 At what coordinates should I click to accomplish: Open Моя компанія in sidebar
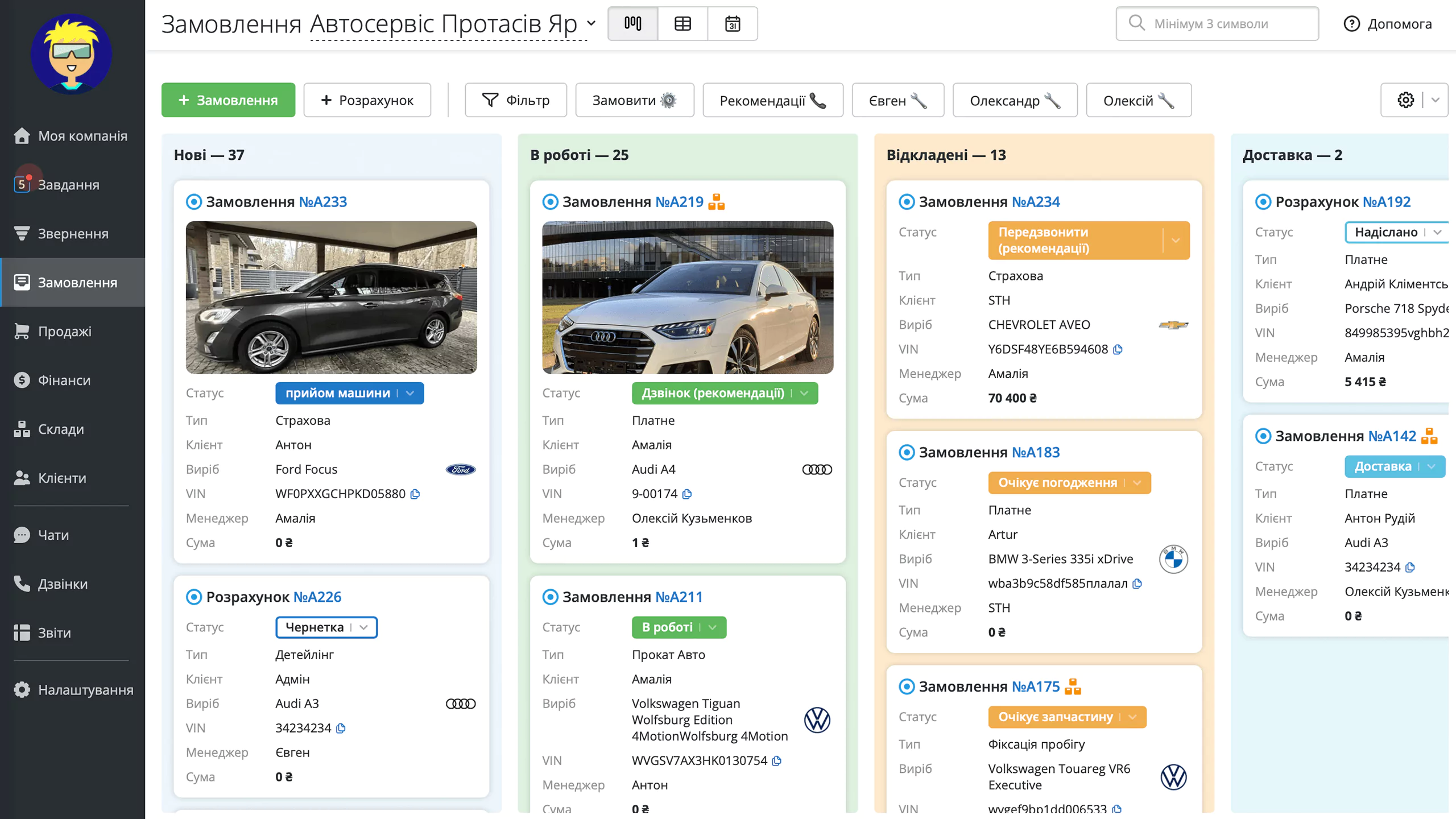click(72, 136)
